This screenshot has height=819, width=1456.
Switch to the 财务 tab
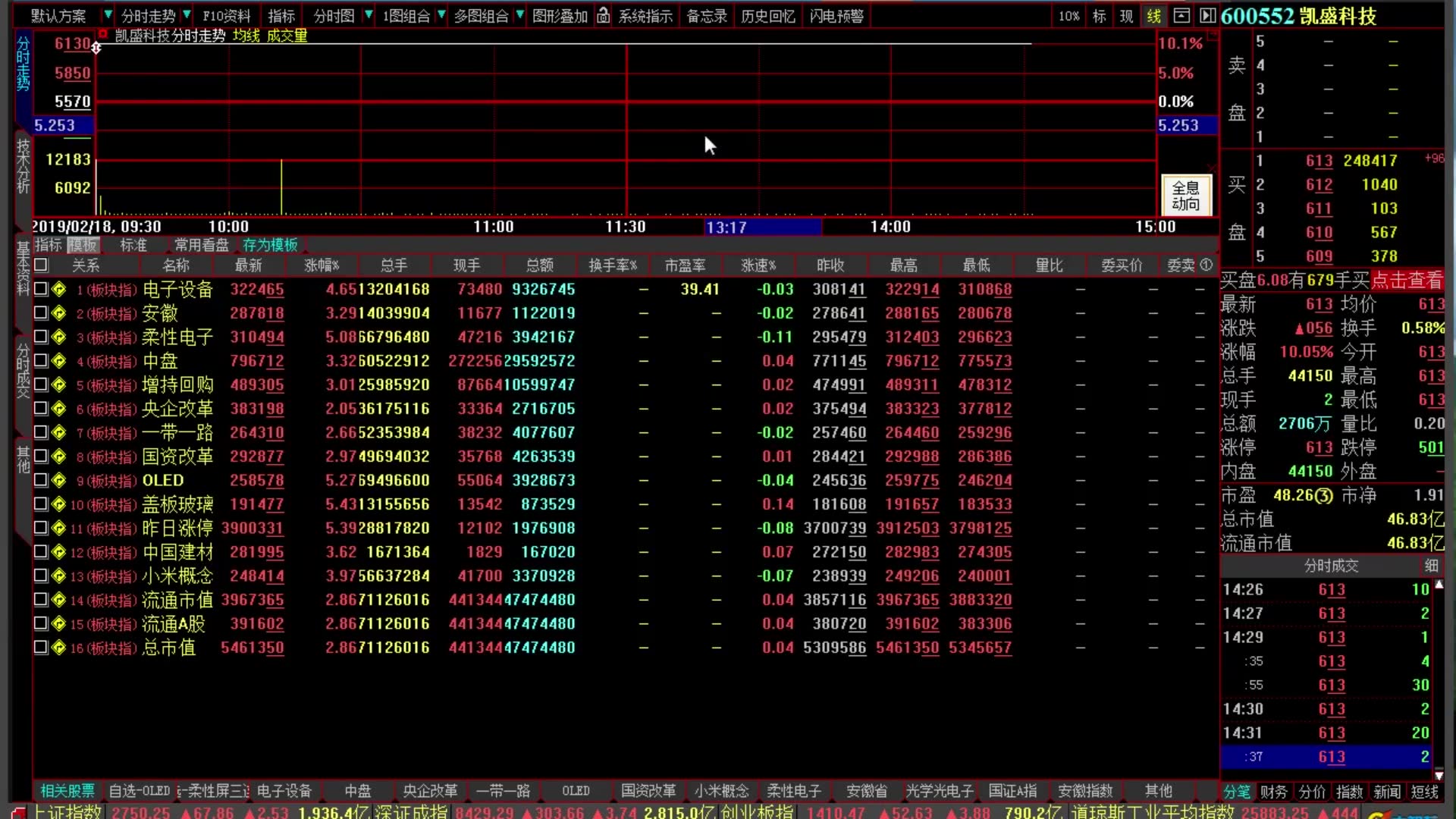(1274, 792)
